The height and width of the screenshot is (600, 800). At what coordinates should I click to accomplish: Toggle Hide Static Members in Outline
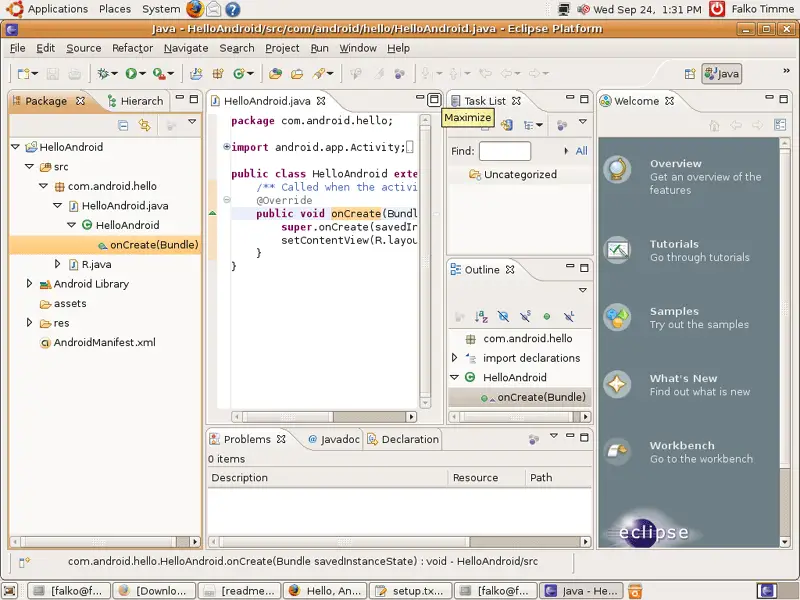point(525,317)
